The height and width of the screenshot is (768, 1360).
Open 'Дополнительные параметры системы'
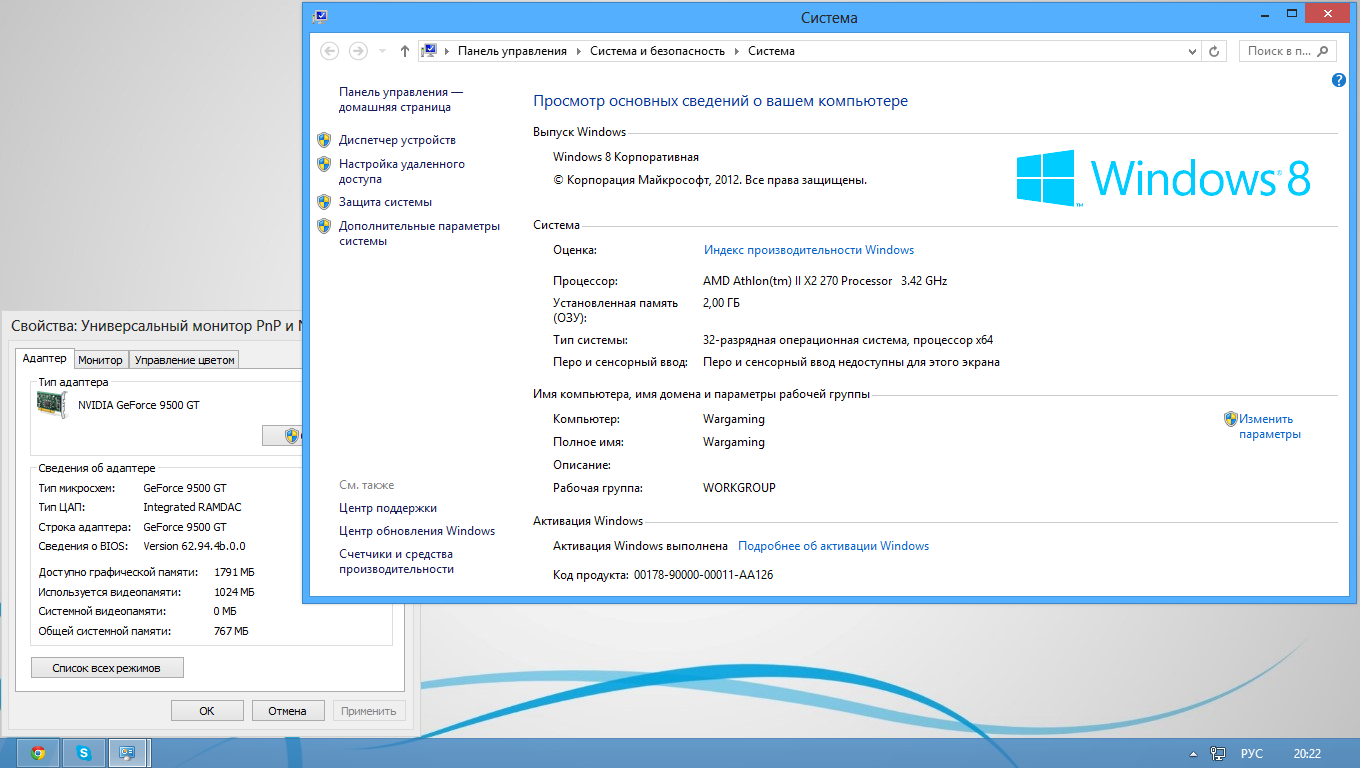click(x=419, y=233)
